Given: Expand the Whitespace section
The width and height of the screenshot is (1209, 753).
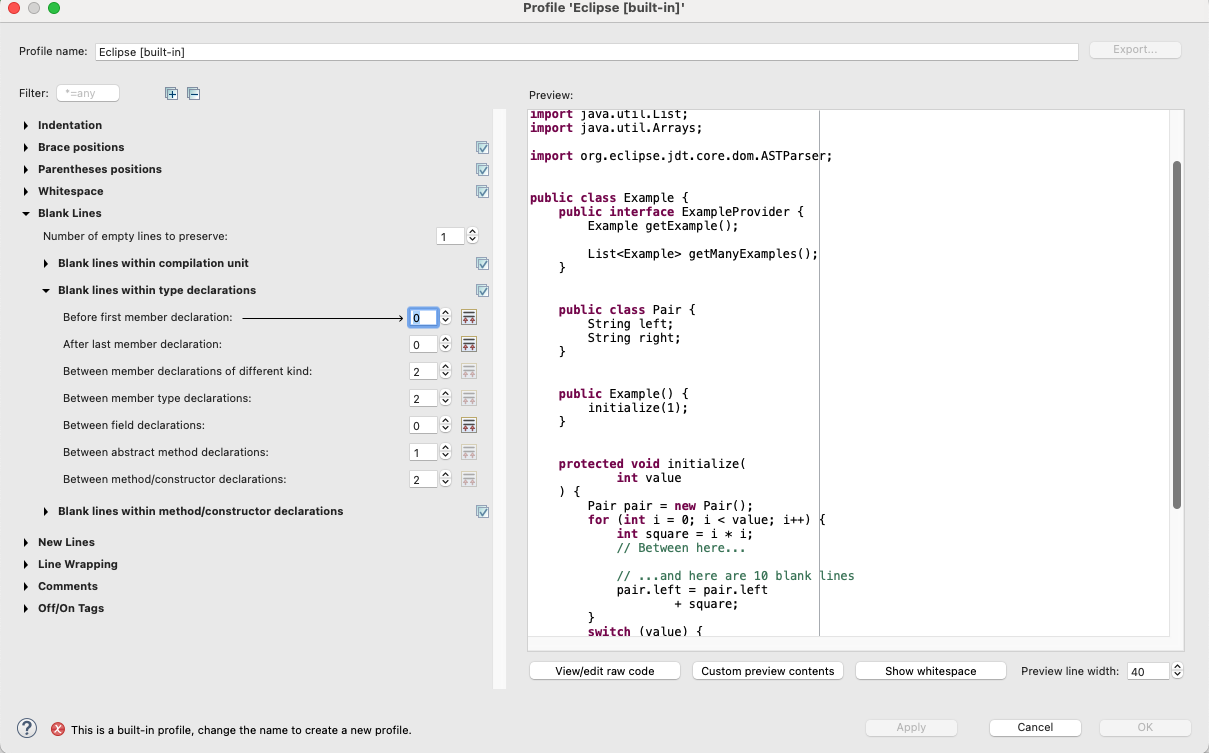Looking at the screenshot, I should pyautogui.click(x=26, y=191).
